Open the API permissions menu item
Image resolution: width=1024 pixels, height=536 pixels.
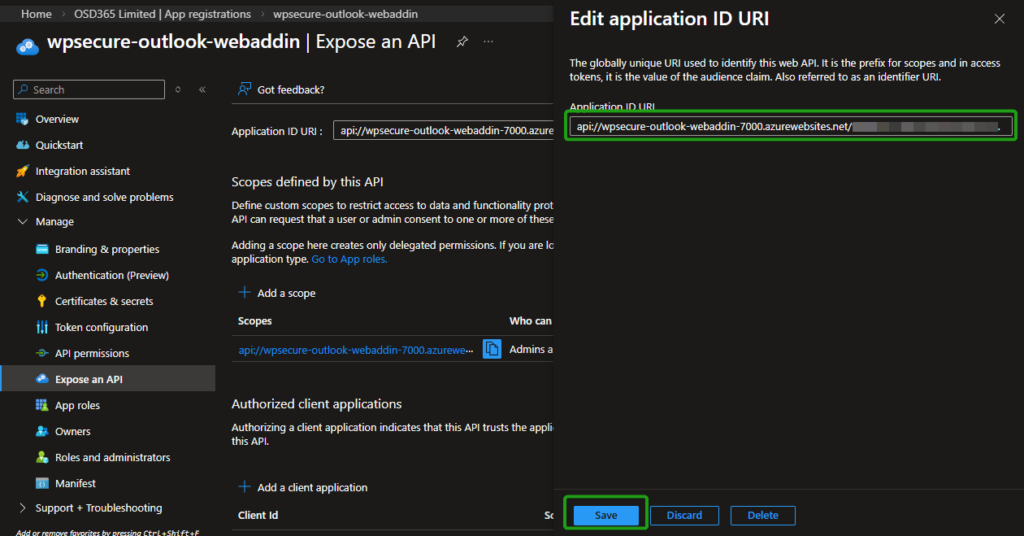[x=91, y=353]
